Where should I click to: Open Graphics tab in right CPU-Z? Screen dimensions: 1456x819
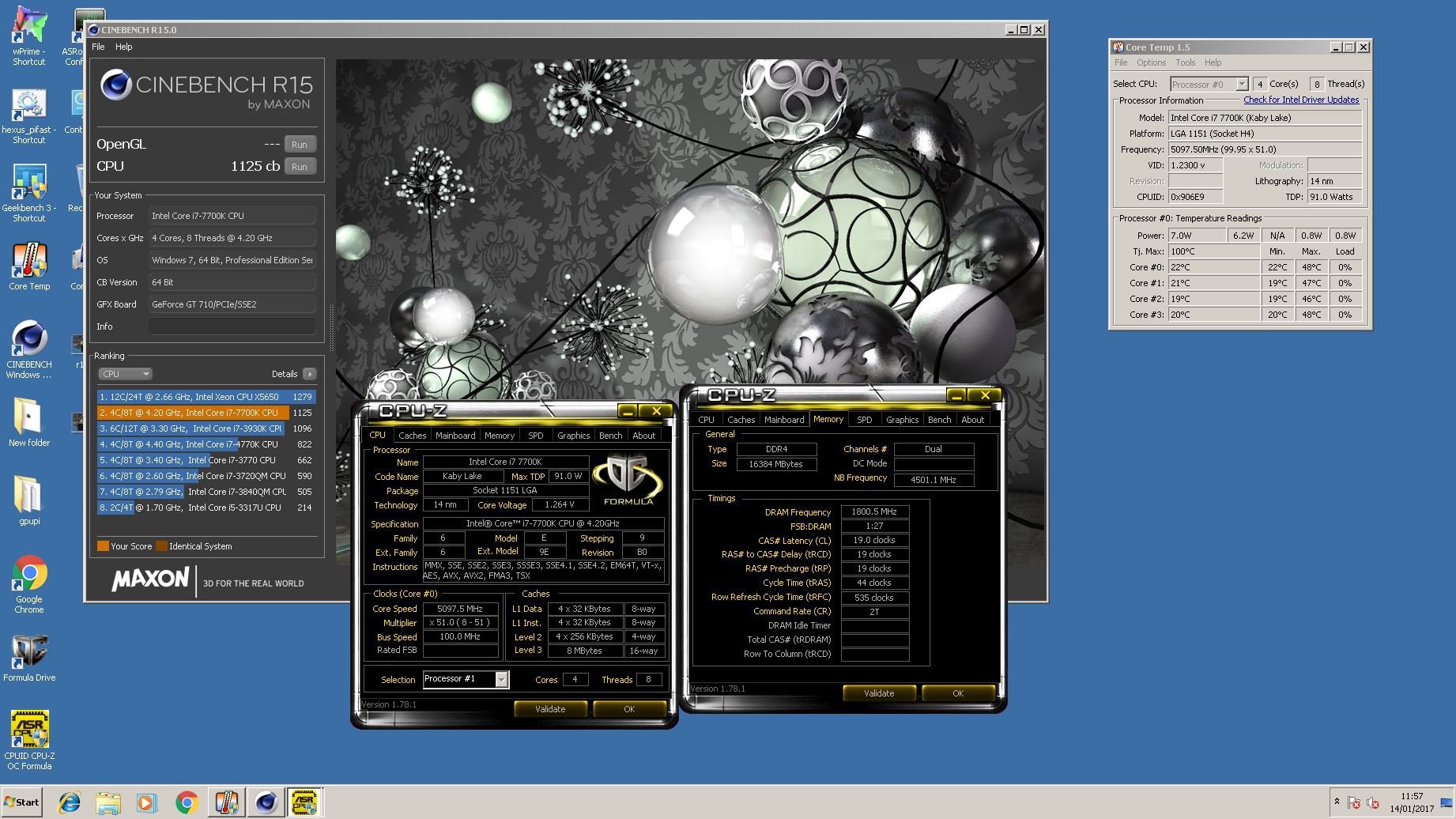point(902,420)
